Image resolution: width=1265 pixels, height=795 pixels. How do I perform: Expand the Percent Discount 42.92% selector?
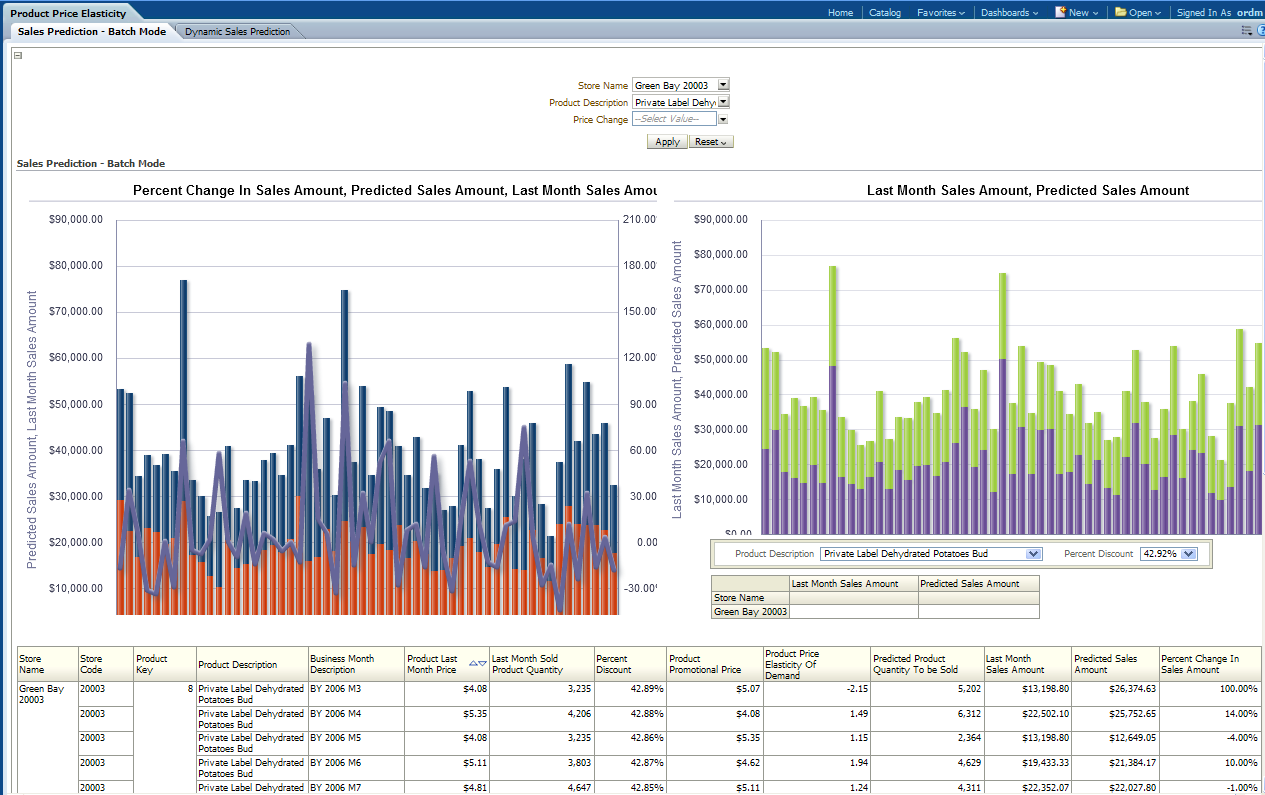pos(1189,554)
